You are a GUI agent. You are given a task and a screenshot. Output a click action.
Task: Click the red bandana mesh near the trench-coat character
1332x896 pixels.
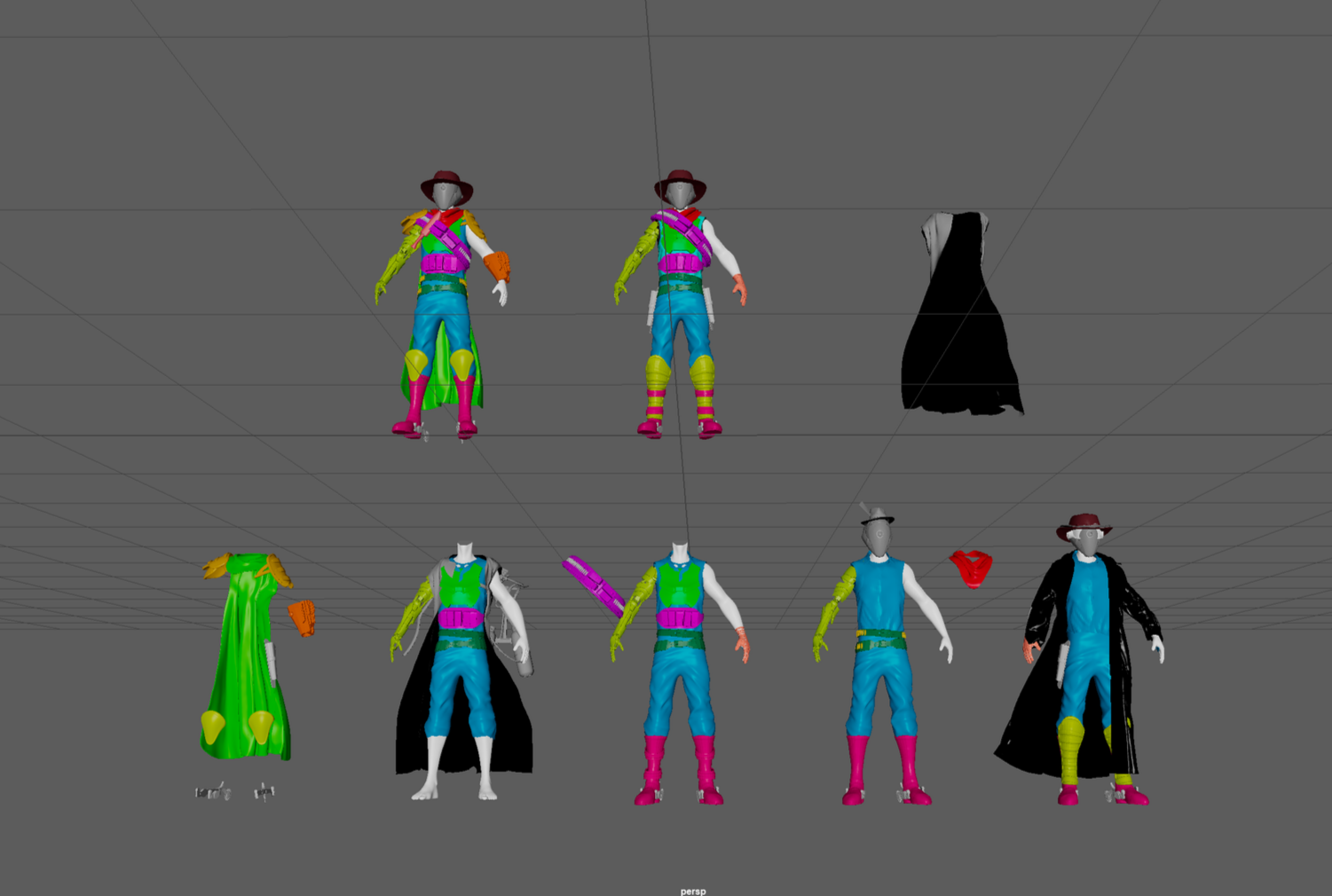pyautogui.click(x=970, y=568)
